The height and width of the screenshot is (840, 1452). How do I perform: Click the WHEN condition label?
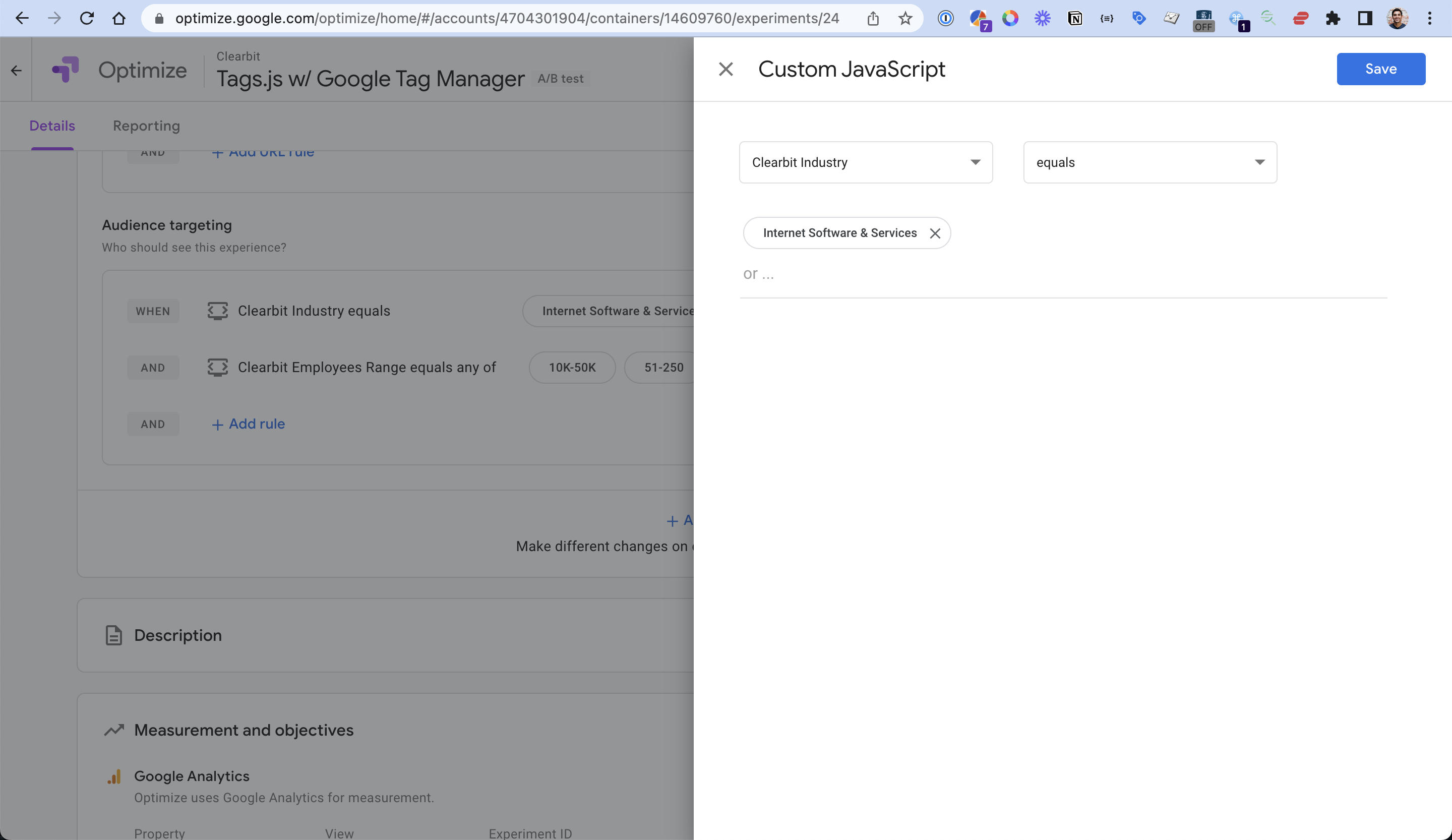(153, 311)
